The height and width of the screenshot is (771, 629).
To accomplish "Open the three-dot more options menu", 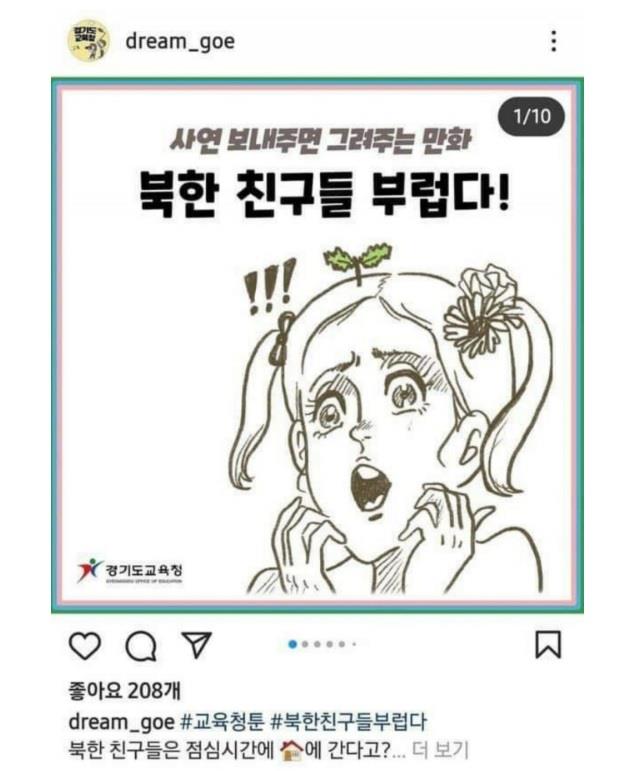I will coord(554,41).
